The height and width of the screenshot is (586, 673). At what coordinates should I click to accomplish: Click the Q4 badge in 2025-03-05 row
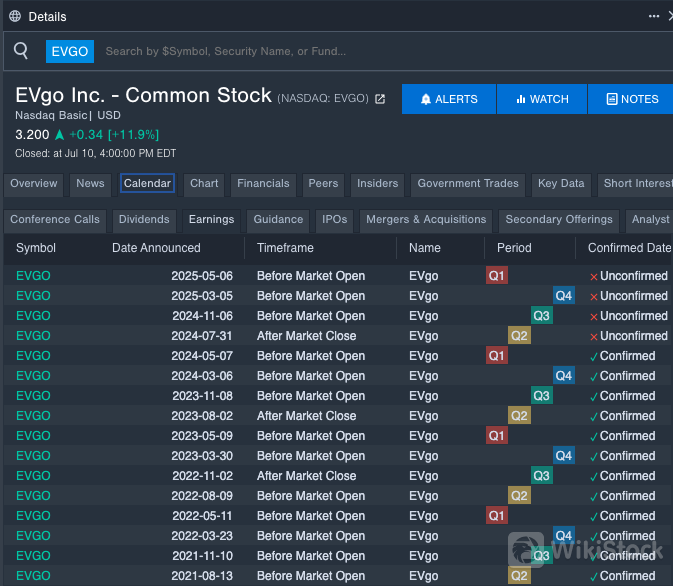click(x=564, y=296)
